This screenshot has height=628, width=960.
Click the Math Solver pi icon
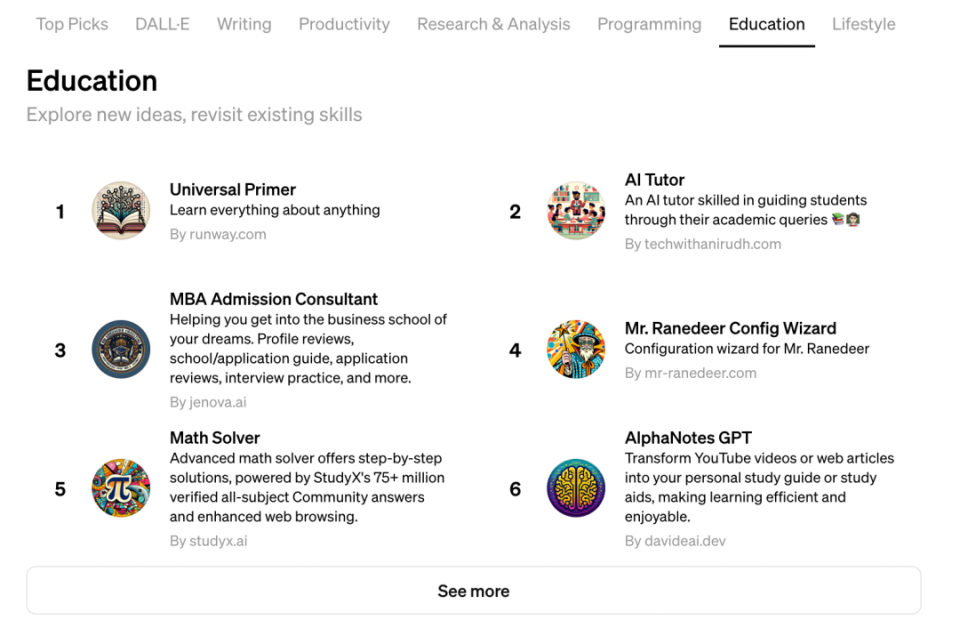tap(121, 489)
